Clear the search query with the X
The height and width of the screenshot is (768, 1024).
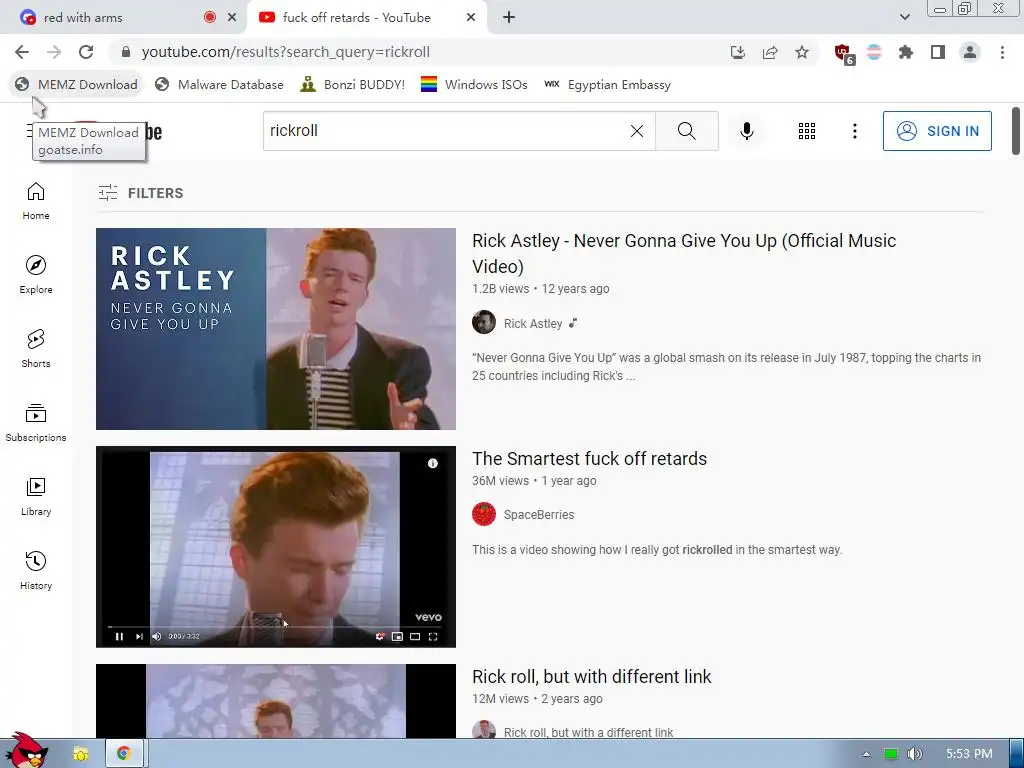pos(637,131)
